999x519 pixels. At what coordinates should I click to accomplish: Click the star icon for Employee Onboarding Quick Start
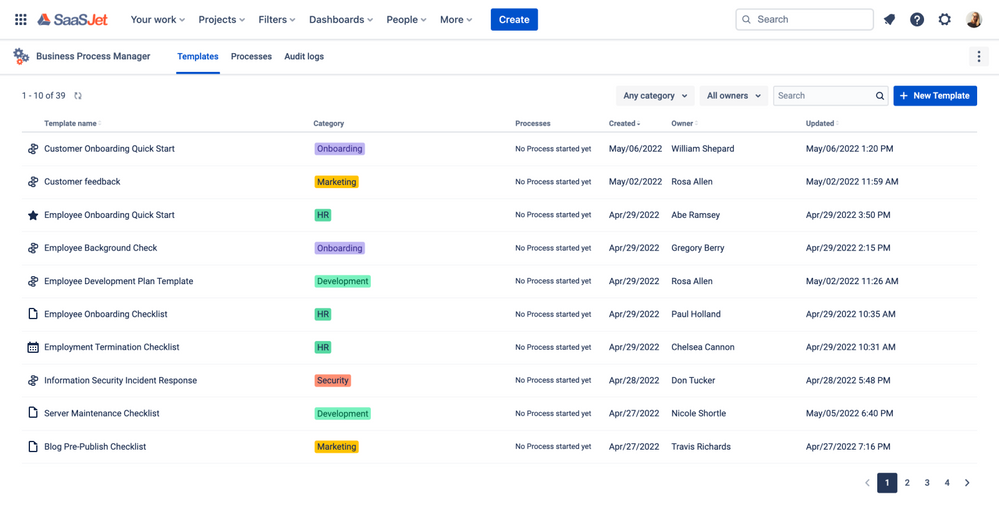33,215
